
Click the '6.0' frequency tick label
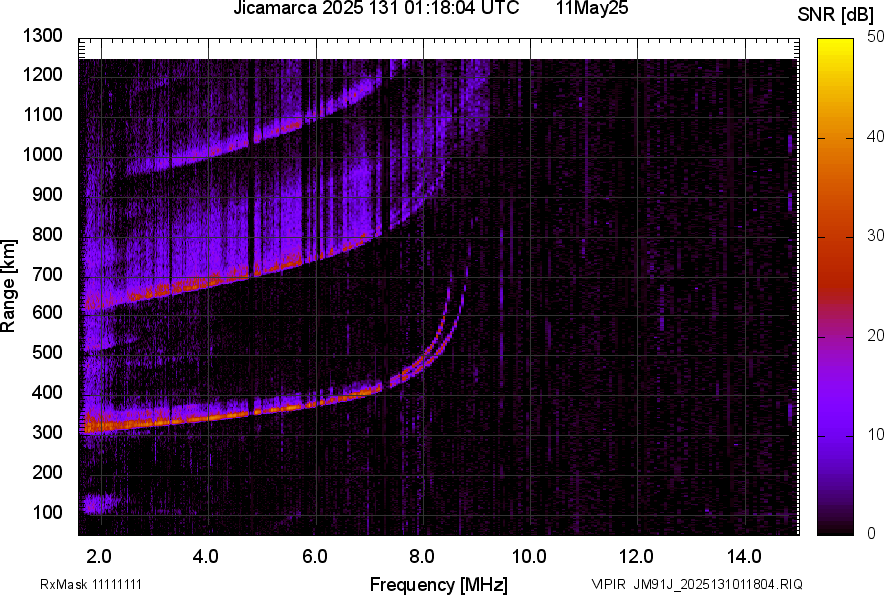[314, 557]
